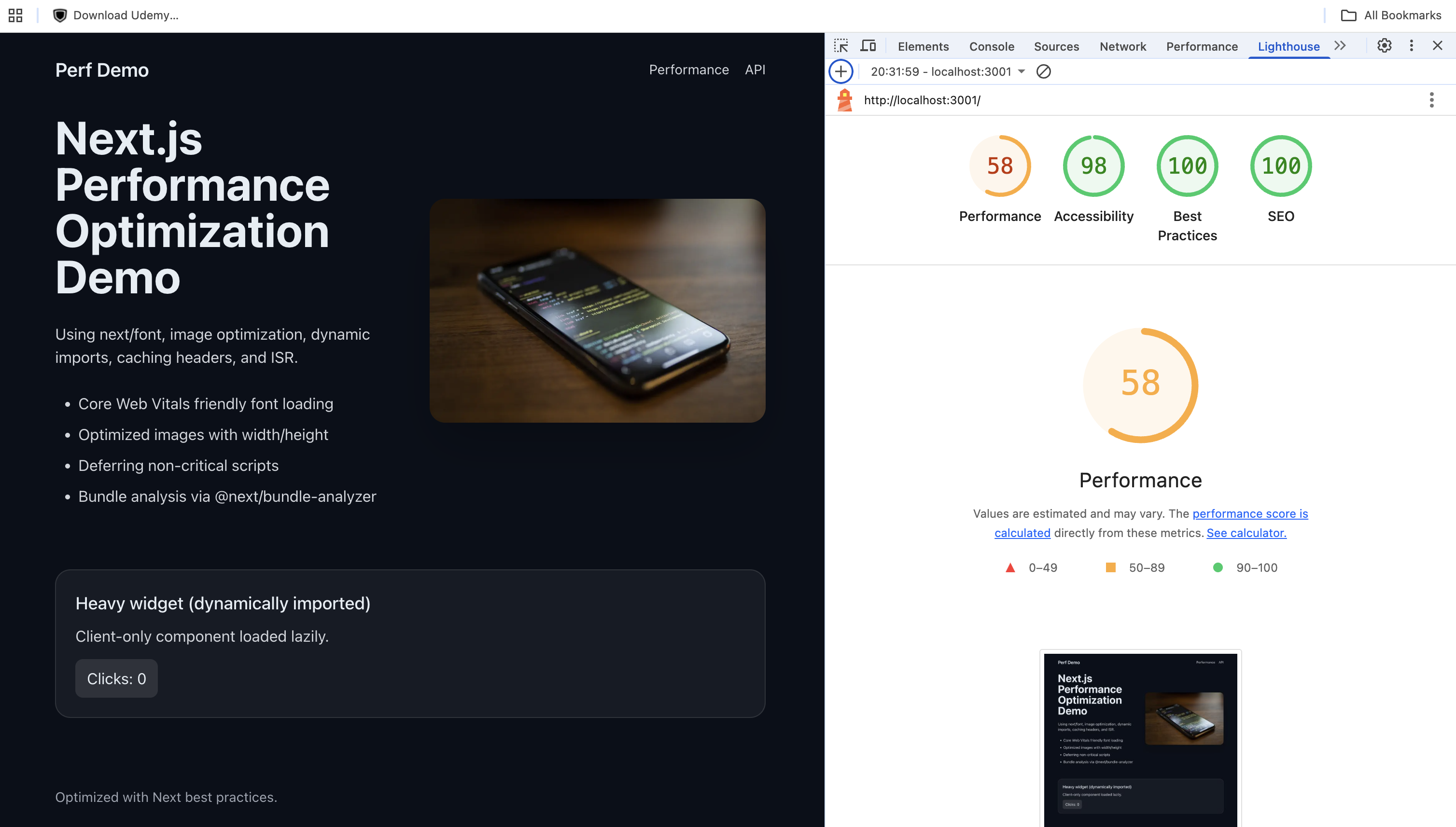Viewport: 1456px width, 827px height.
Task: Select the Lighthouse tab
Action: (x=1289, y=47)
